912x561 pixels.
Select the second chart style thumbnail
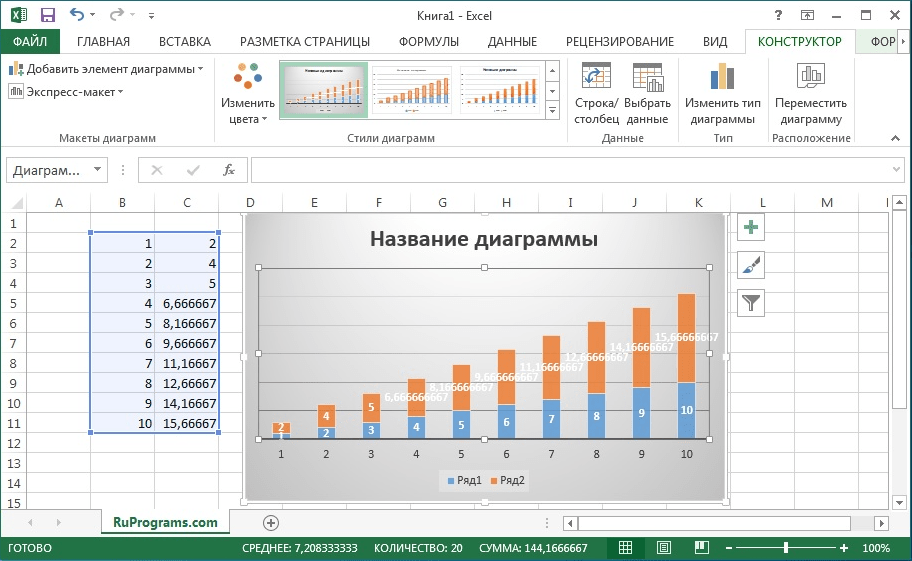(x=412, y=90)
